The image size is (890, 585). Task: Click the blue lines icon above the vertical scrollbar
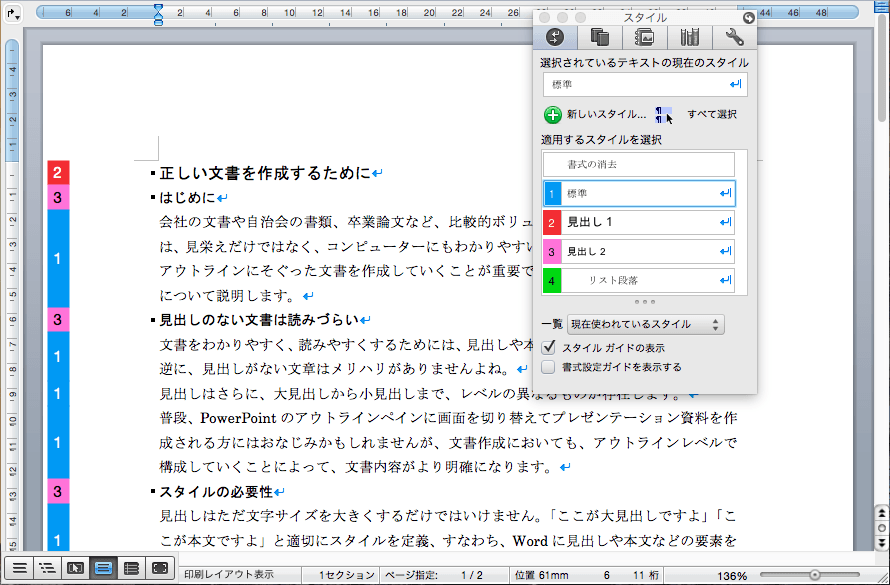point(881,7)
